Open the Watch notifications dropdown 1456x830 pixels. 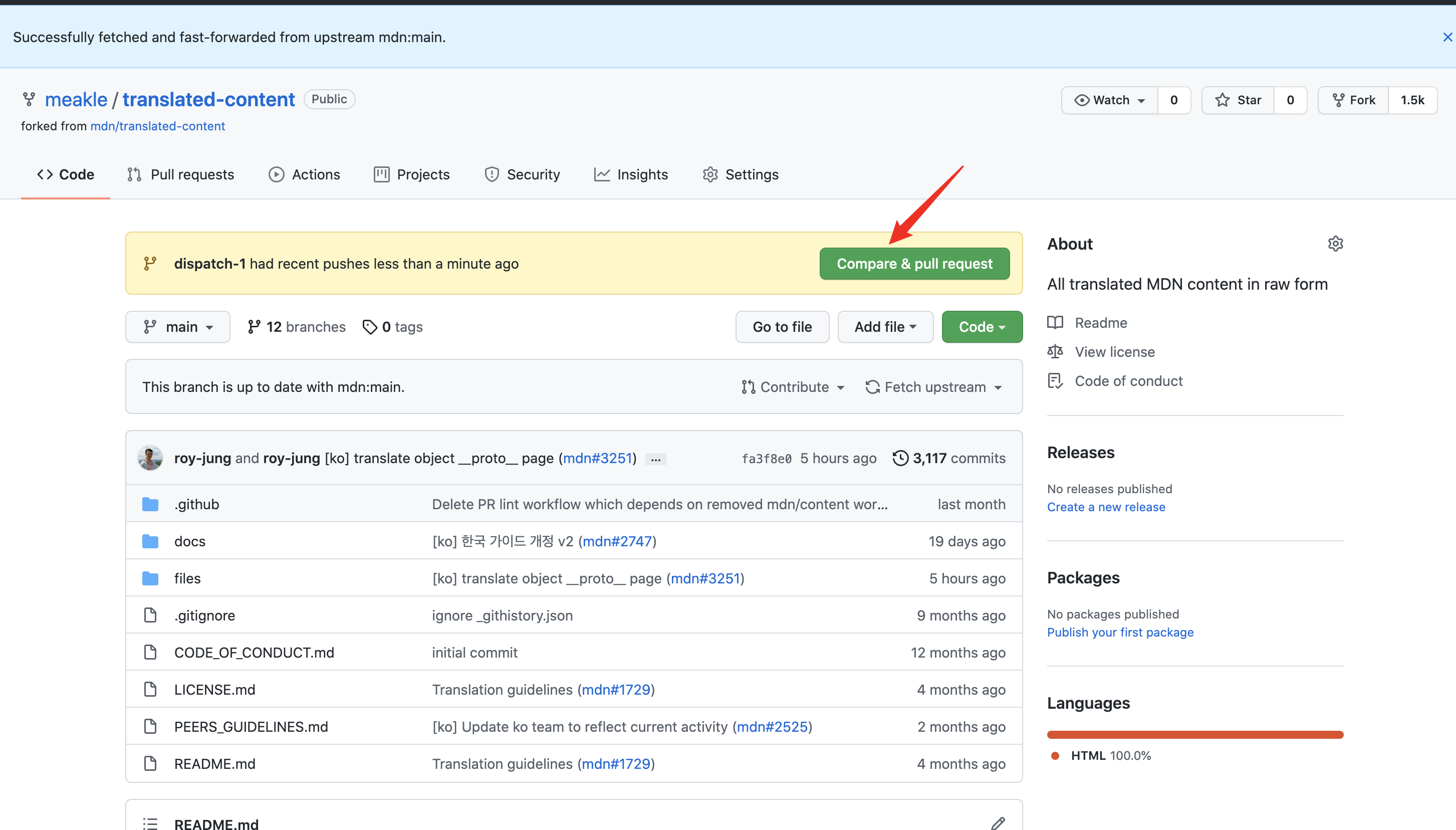pos(1109,100)
